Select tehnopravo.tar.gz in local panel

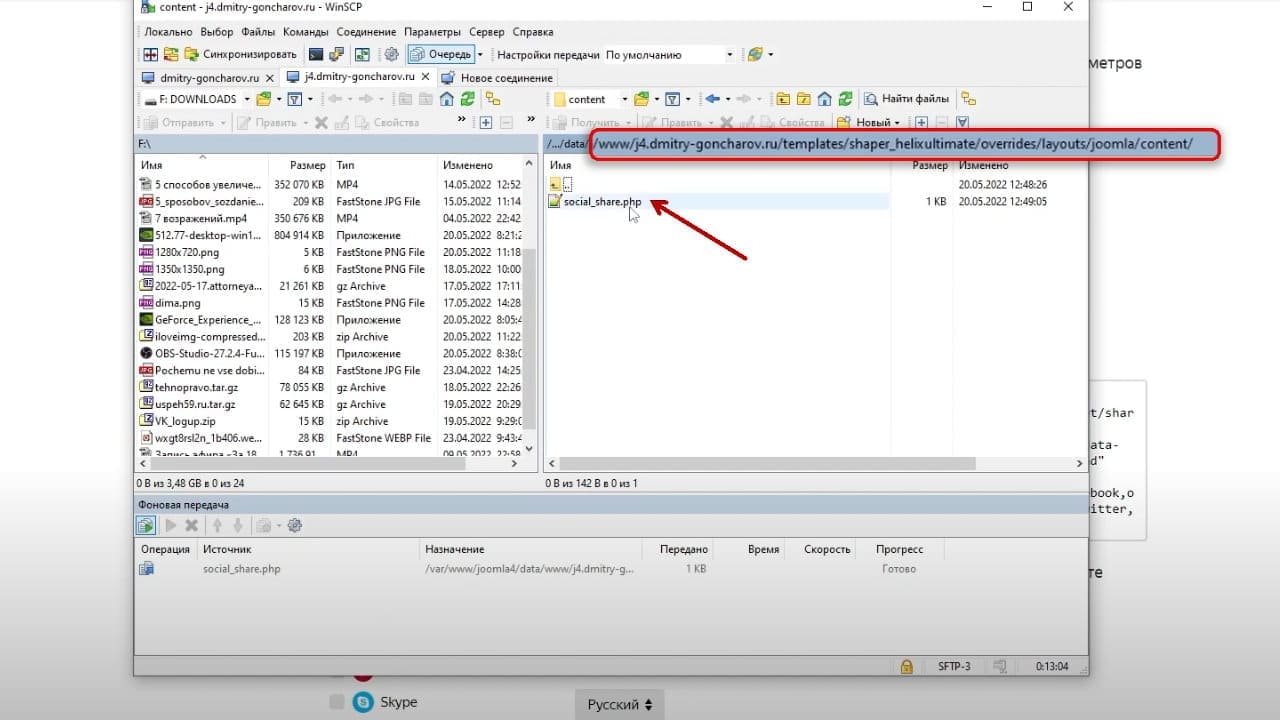[x=196, y=388]
